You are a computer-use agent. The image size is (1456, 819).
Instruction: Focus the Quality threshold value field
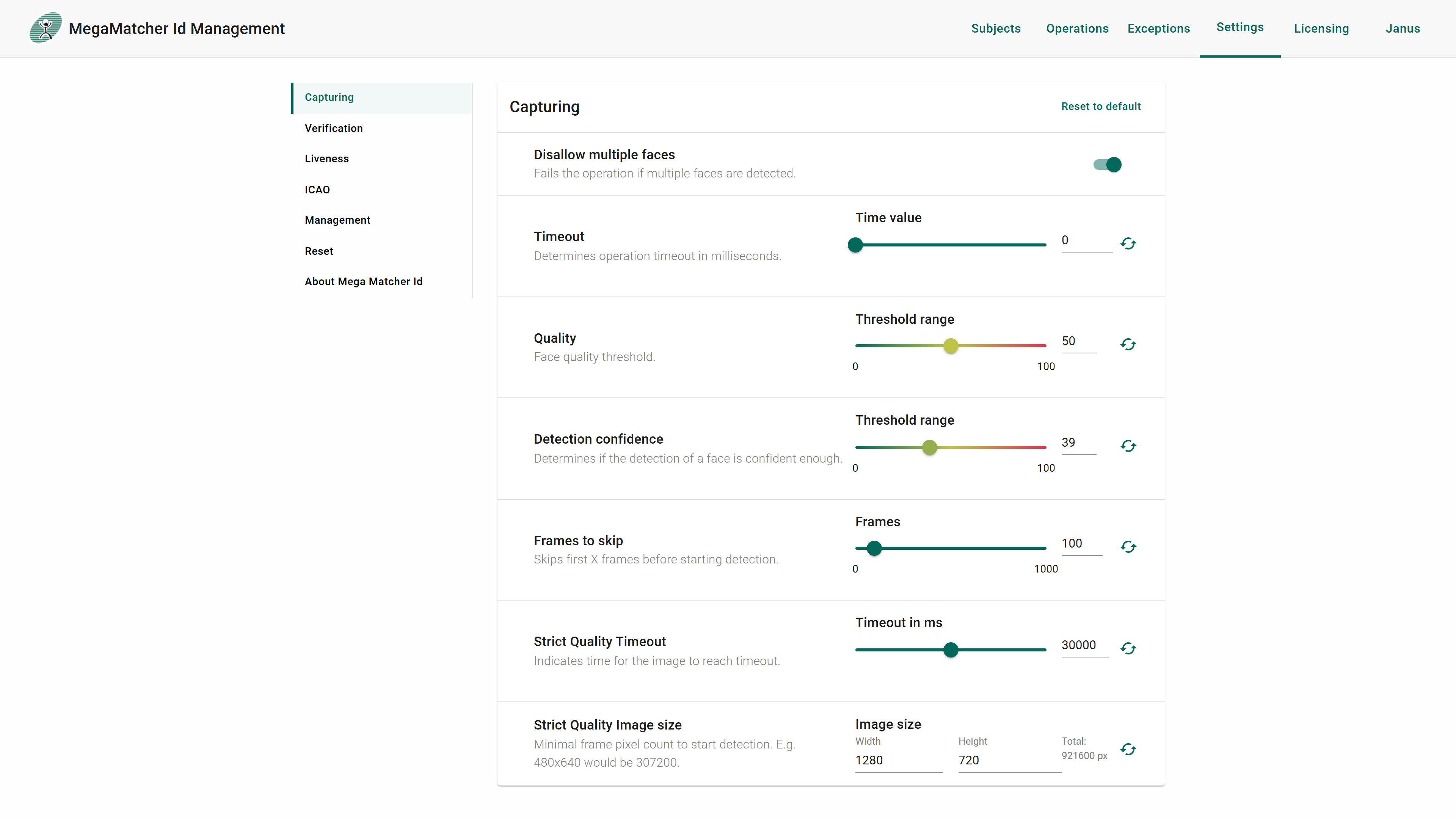click(1078, 341)
